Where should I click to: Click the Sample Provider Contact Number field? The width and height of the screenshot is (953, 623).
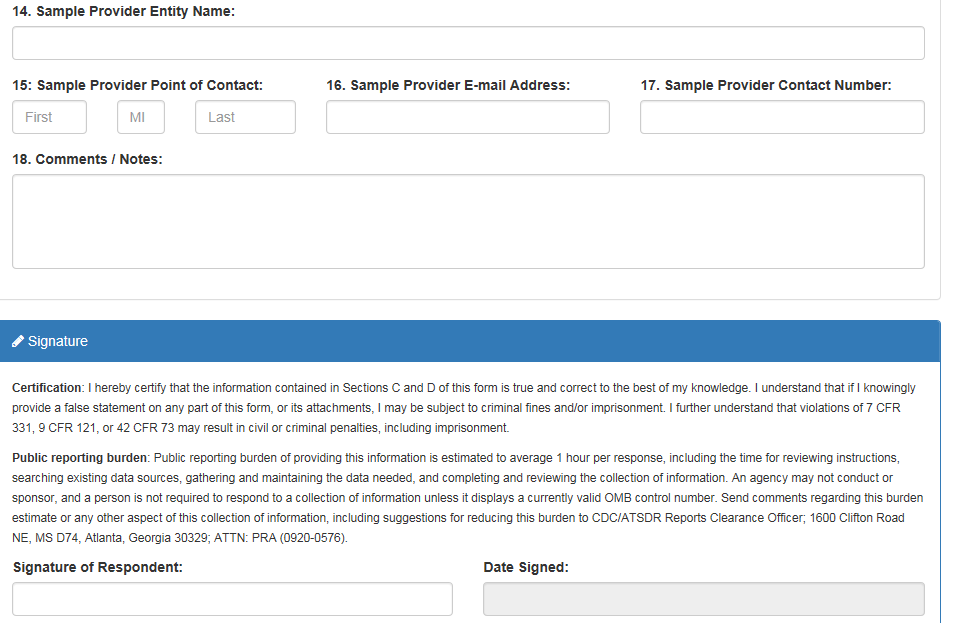[782, 117]
